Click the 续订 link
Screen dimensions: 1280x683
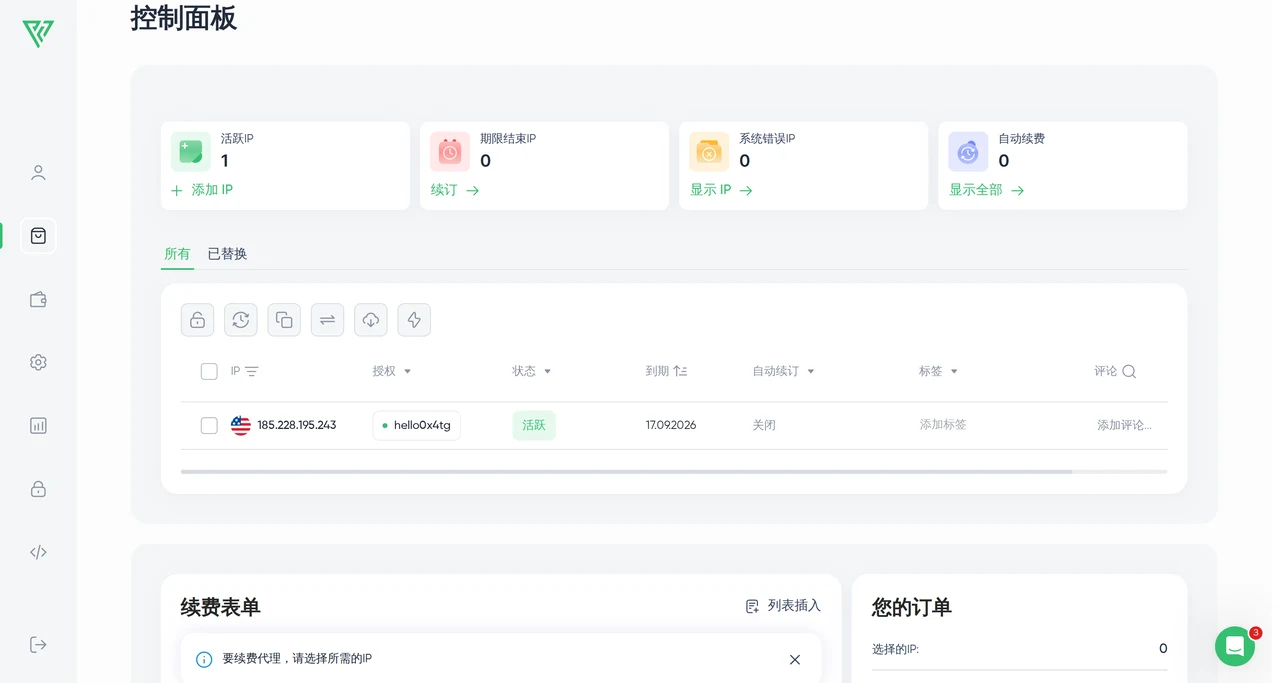point(455,190)
